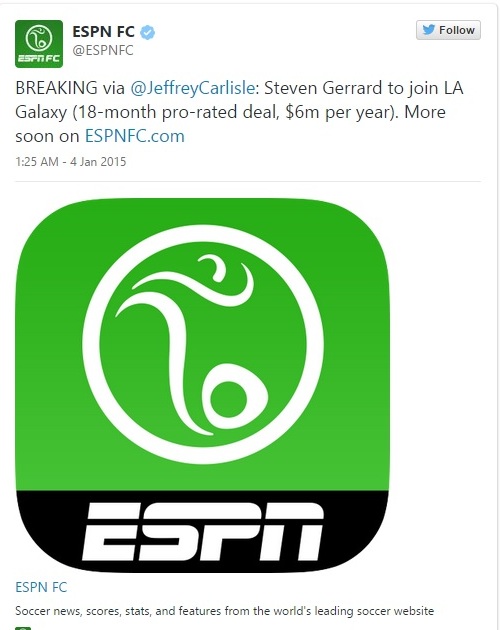The height and width of the screenshot is (630, 500).
Task: Open the ESPN FC card title link
Action: coord(41,587)
